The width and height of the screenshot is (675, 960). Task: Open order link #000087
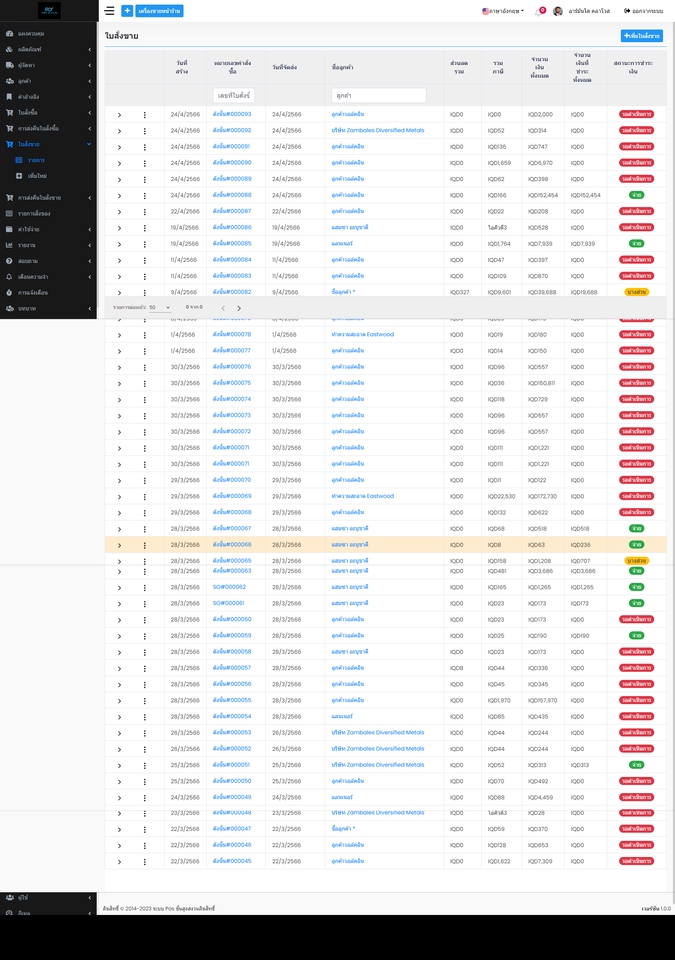coord(232,211)
